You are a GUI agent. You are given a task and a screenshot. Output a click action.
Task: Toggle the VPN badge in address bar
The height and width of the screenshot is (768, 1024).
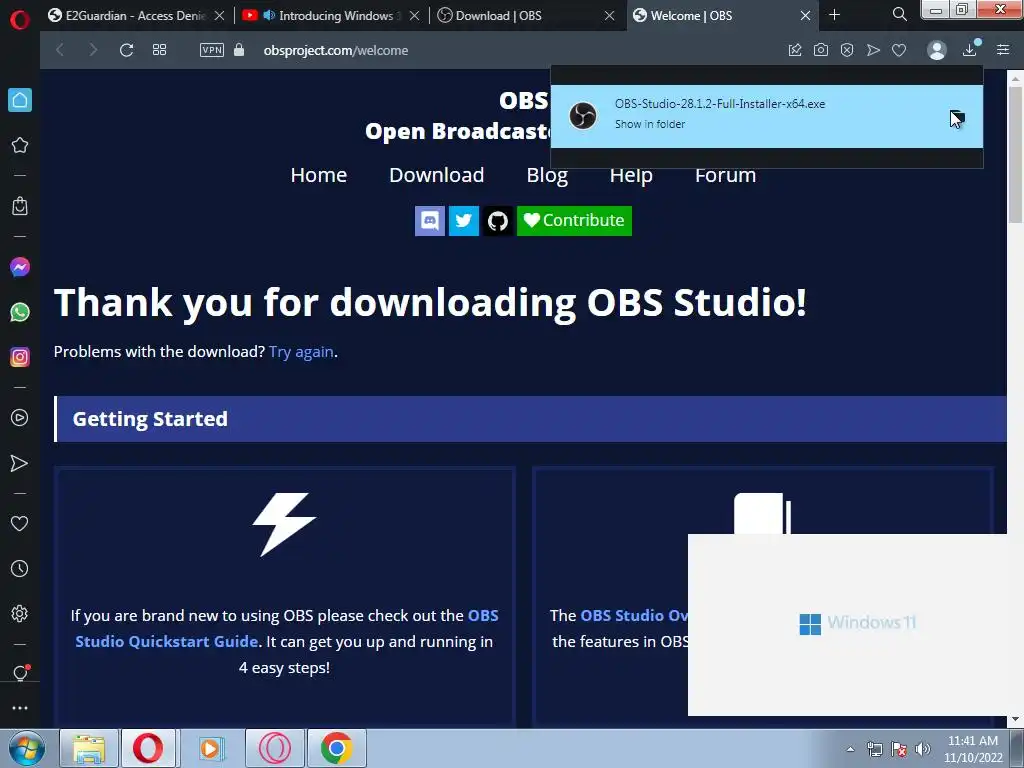pos(212,50)
